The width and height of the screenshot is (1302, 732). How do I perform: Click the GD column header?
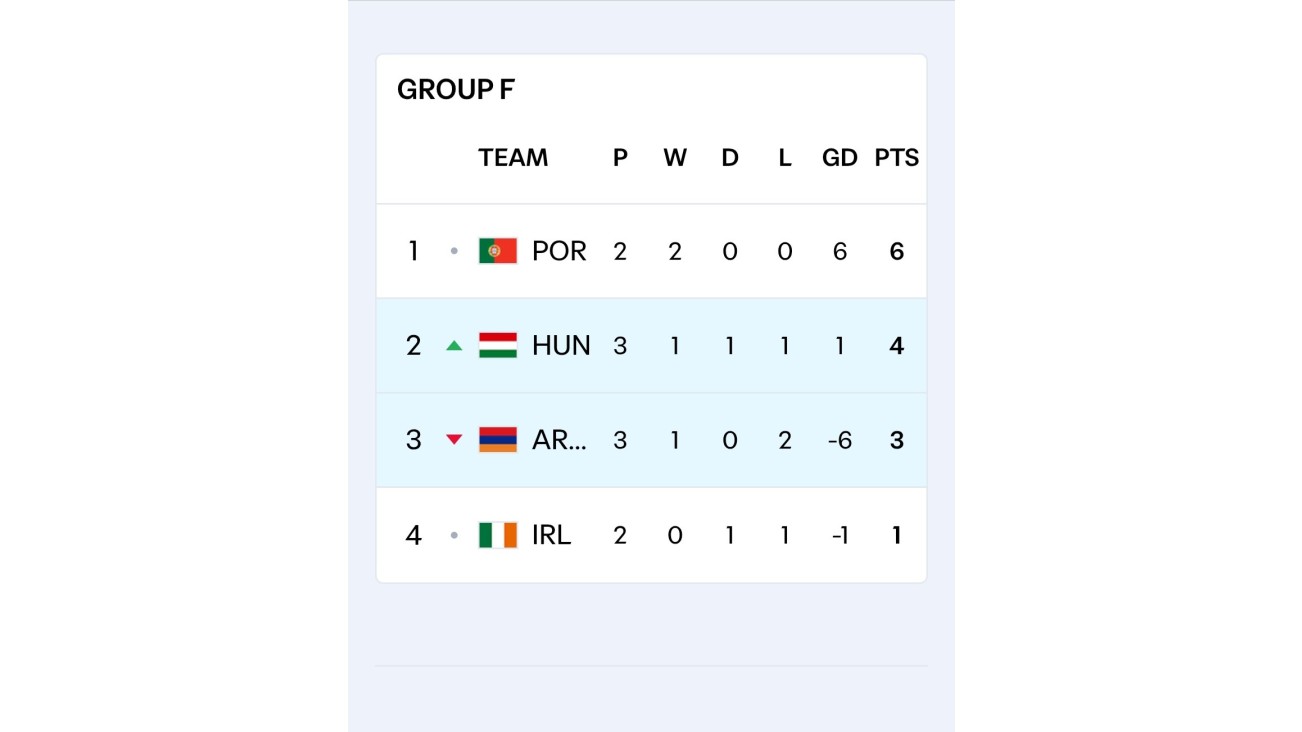click(839, 158)
